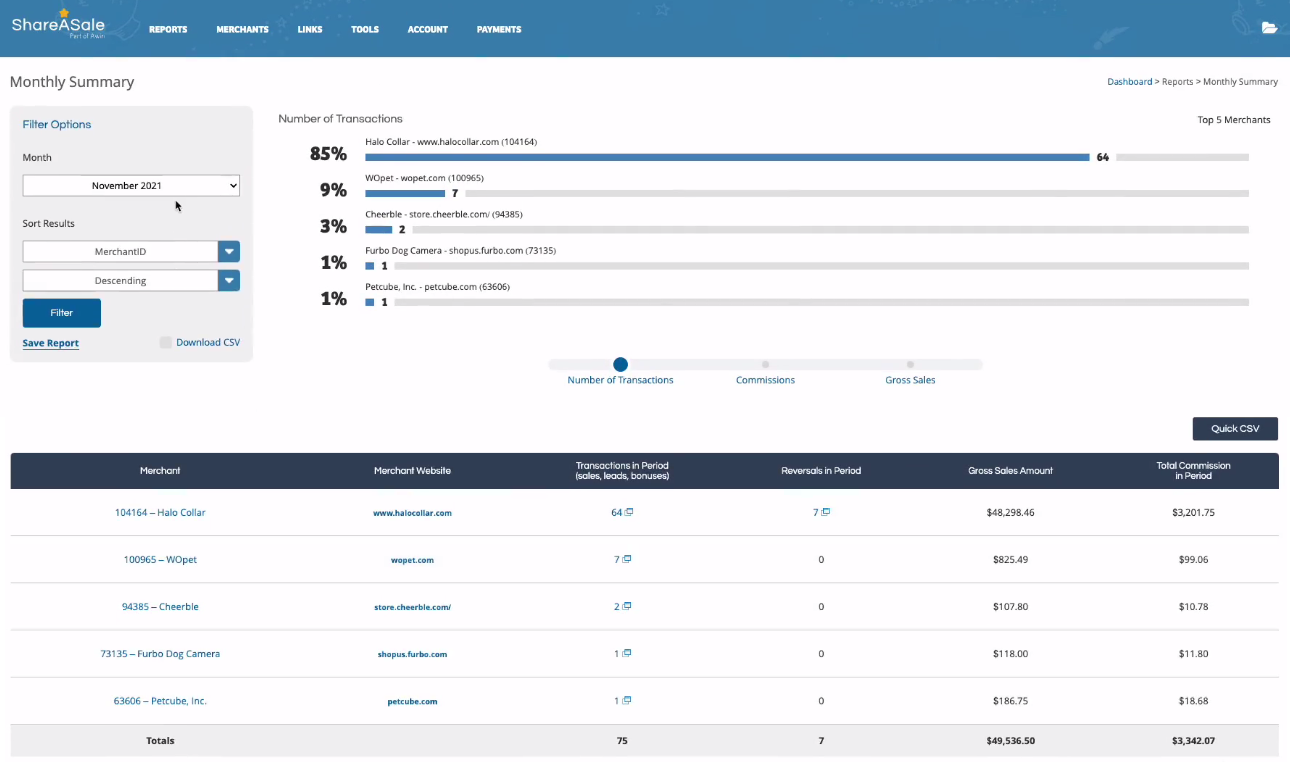Click the Reversals in Period column header
This screenshot has height=762, width=1290.
[821, 470]
